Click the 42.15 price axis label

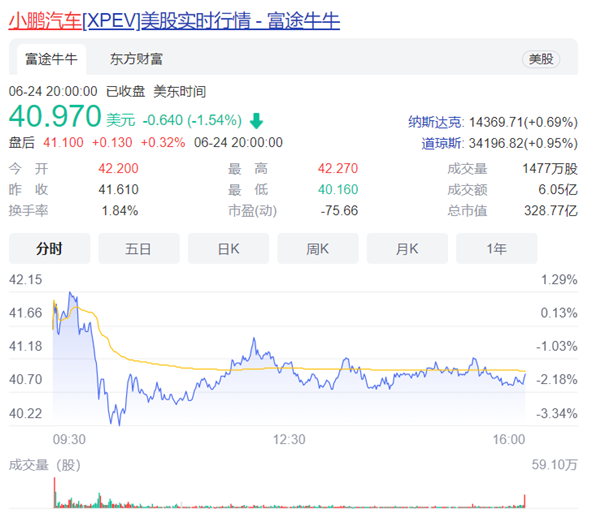click(x=25, y=279)
